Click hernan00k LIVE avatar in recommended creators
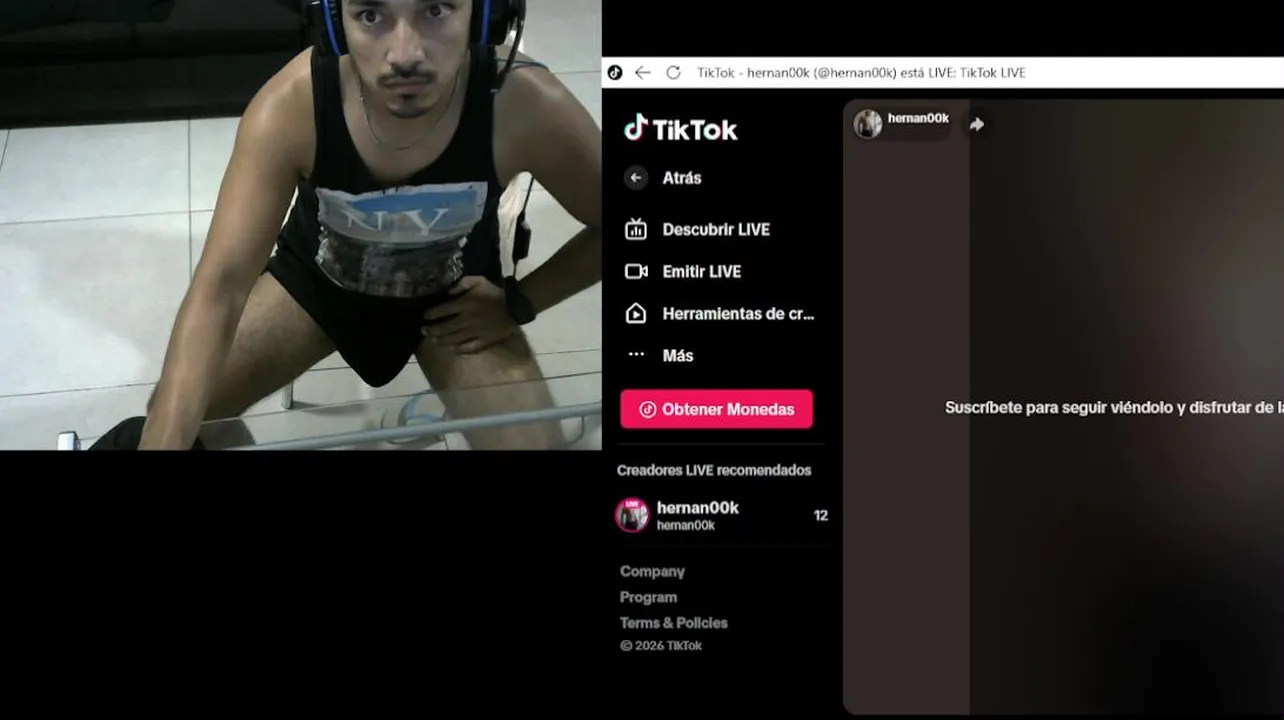This screenshot has height=720, width=1284. [632, 515]
